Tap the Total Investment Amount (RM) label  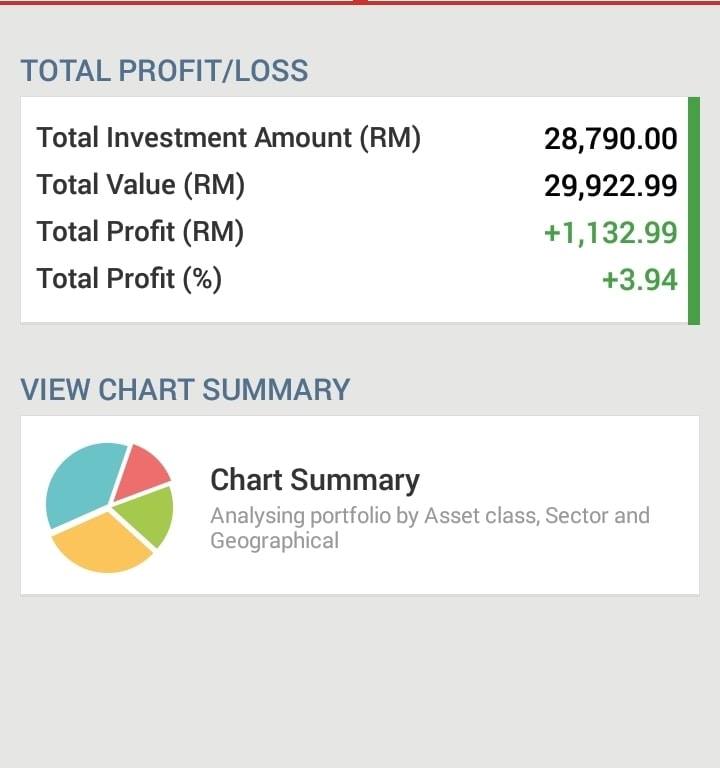tap(229, 138)
